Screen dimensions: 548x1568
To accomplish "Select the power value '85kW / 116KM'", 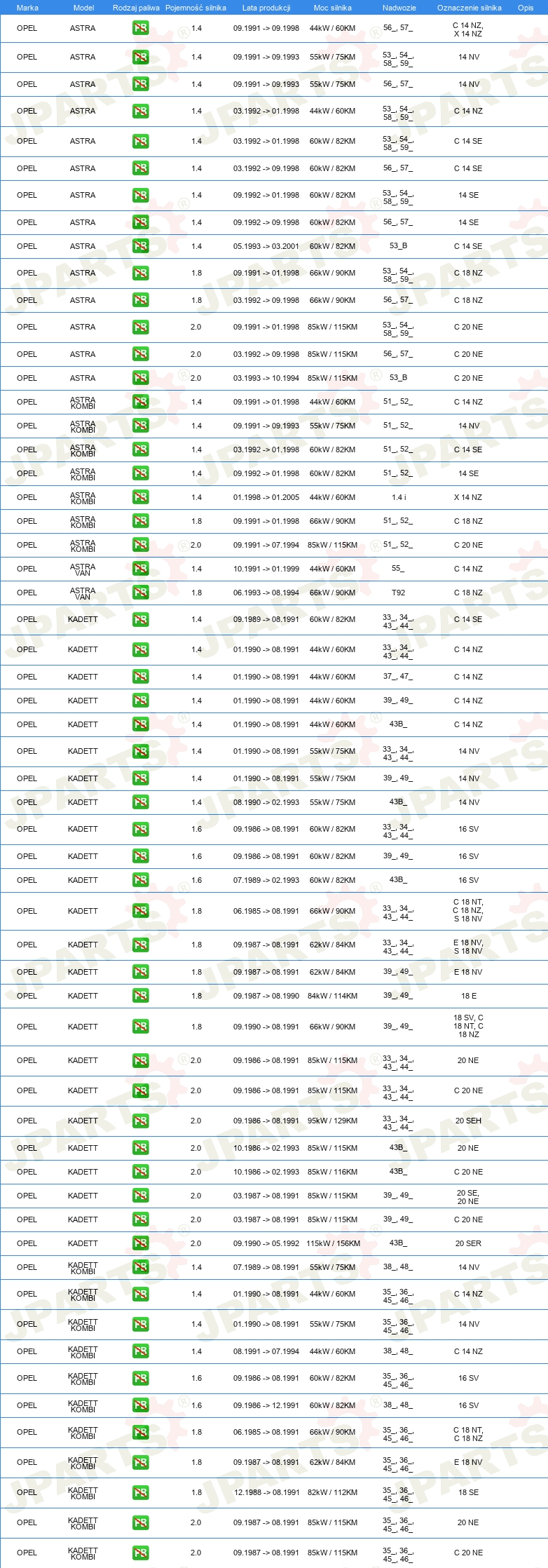I will (332, 1172).
